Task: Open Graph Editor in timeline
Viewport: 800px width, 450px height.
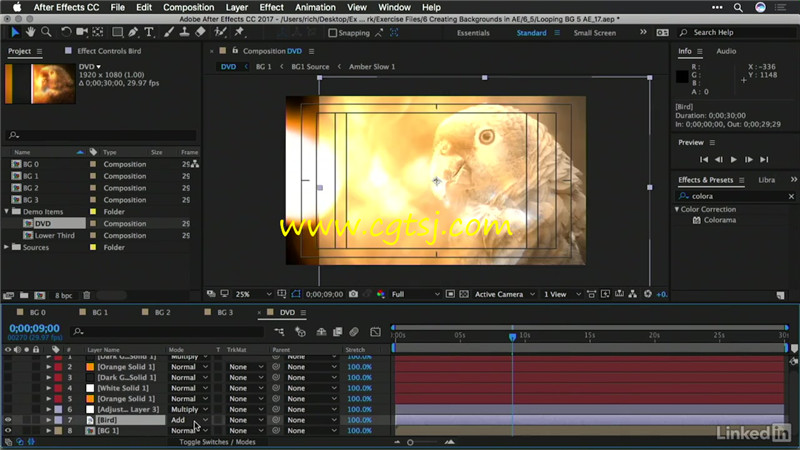Action: point(375,332)
